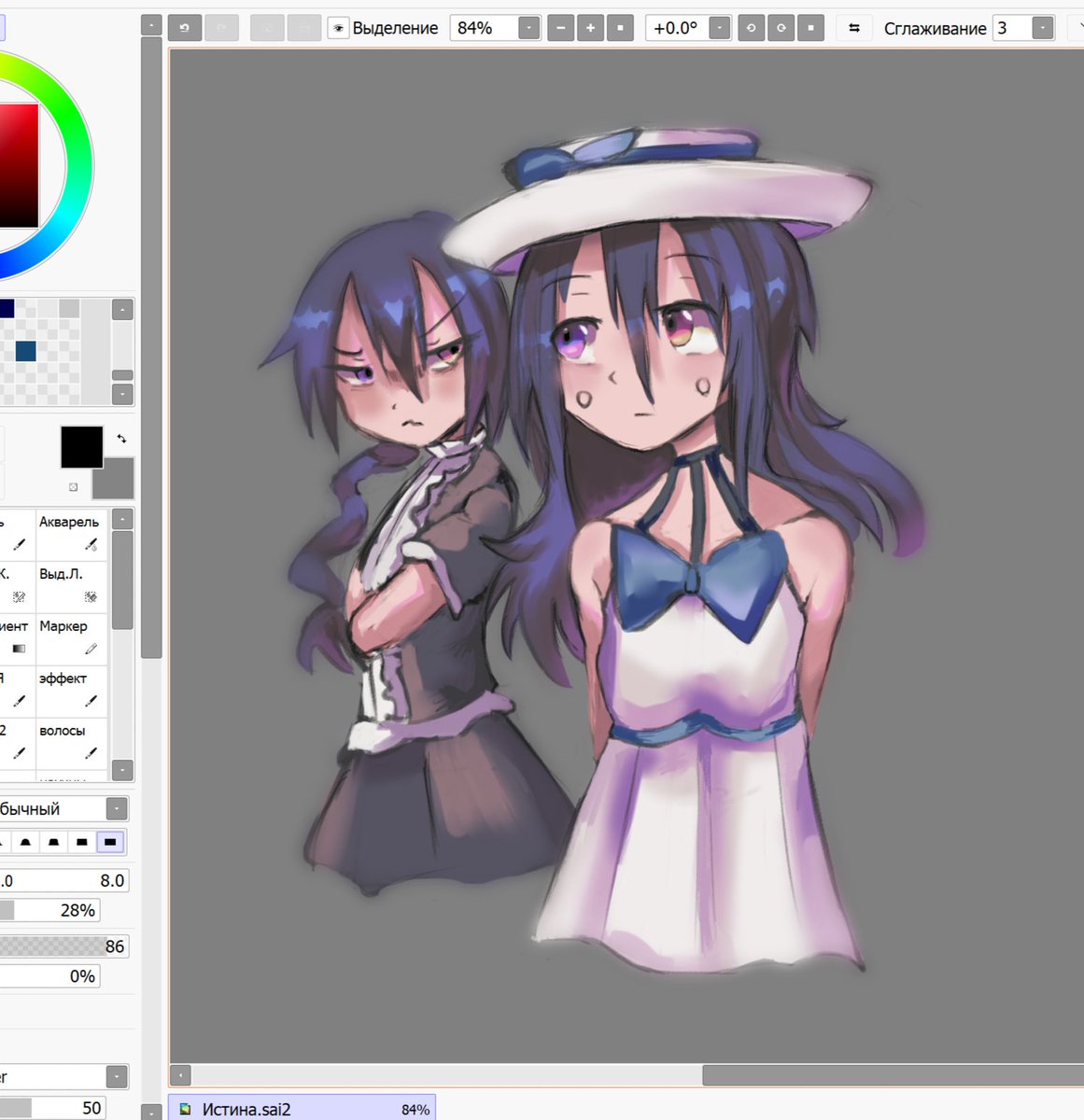
Task: Select the blue palette swatch
Action: tap(25, 351)
